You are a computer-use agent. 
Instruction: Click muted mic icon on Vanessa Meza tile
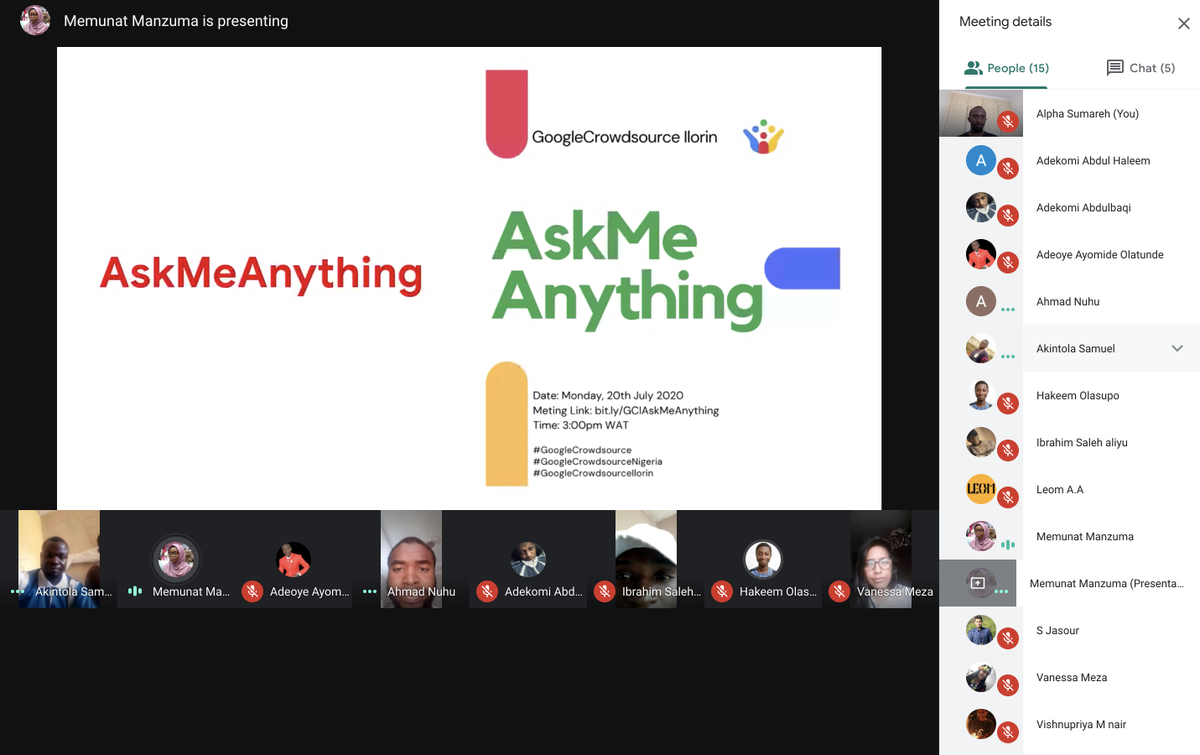point(839,592)
